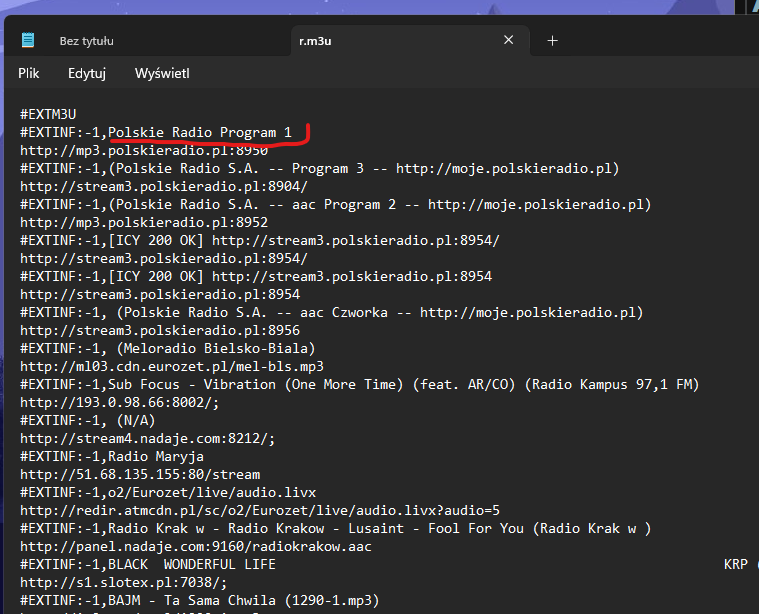This screenshot has height=614, width=759.
Task: Click the 'BLACK WONDERFUL LIFE' line
Action: pos(148,564)
